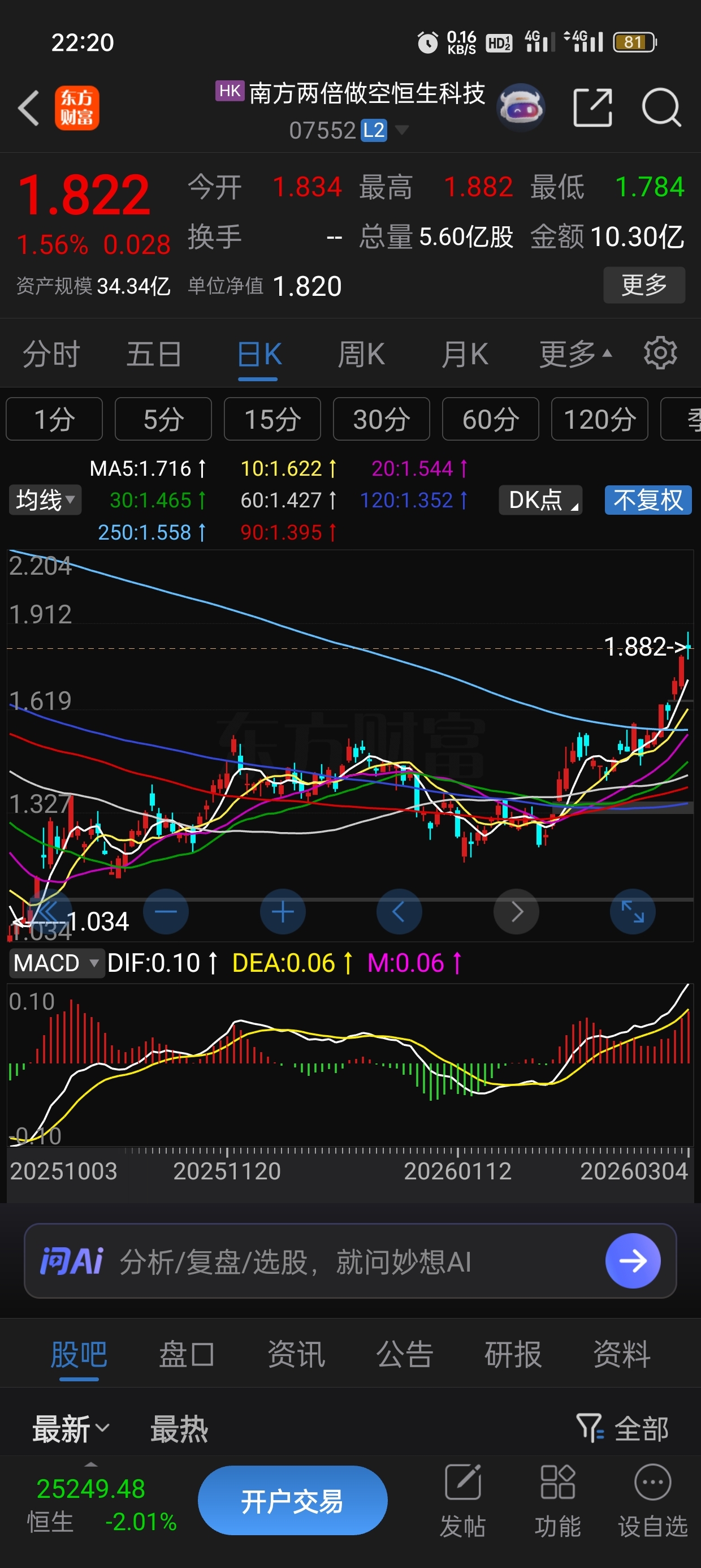Tap the 更多 quote details button
The height and width of the screenshot is (1568, 701).
[644, 285]
